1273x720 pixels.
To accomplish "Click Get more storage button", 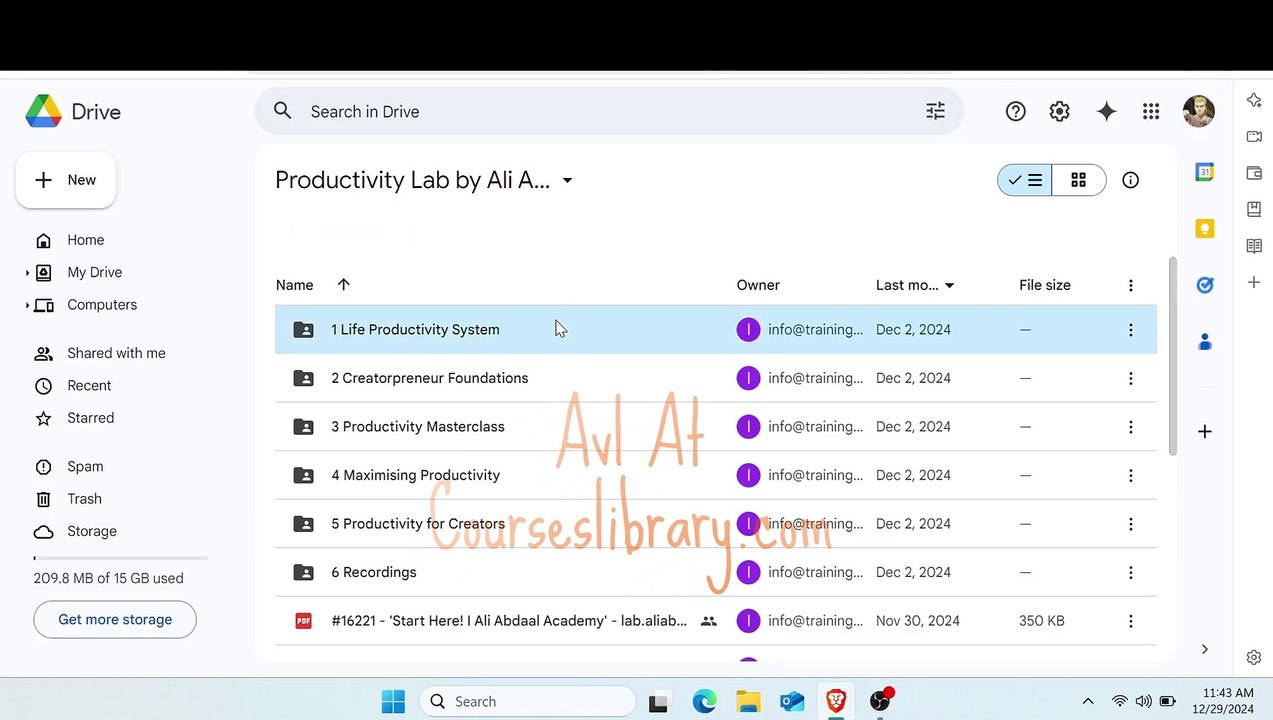I will click(x=115, y=619).
